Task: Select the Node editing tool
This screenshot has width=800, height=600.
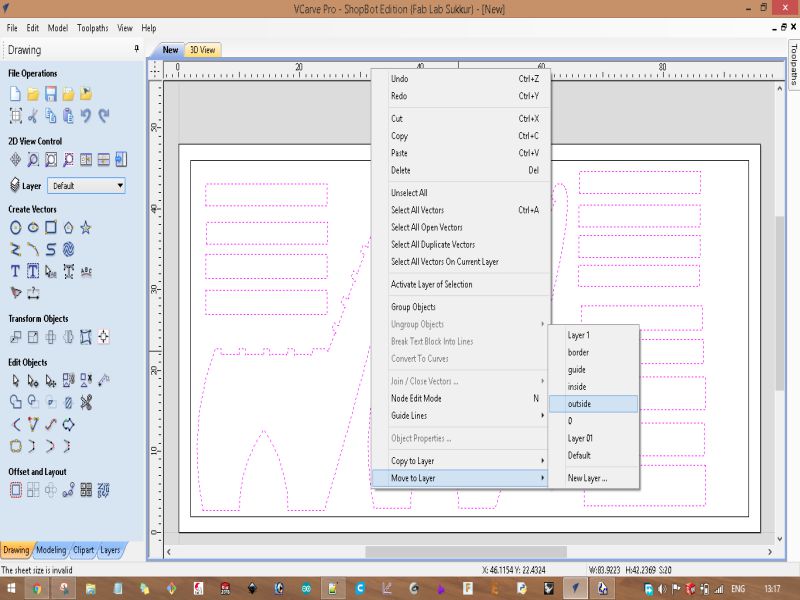Action: coord(33,381)
